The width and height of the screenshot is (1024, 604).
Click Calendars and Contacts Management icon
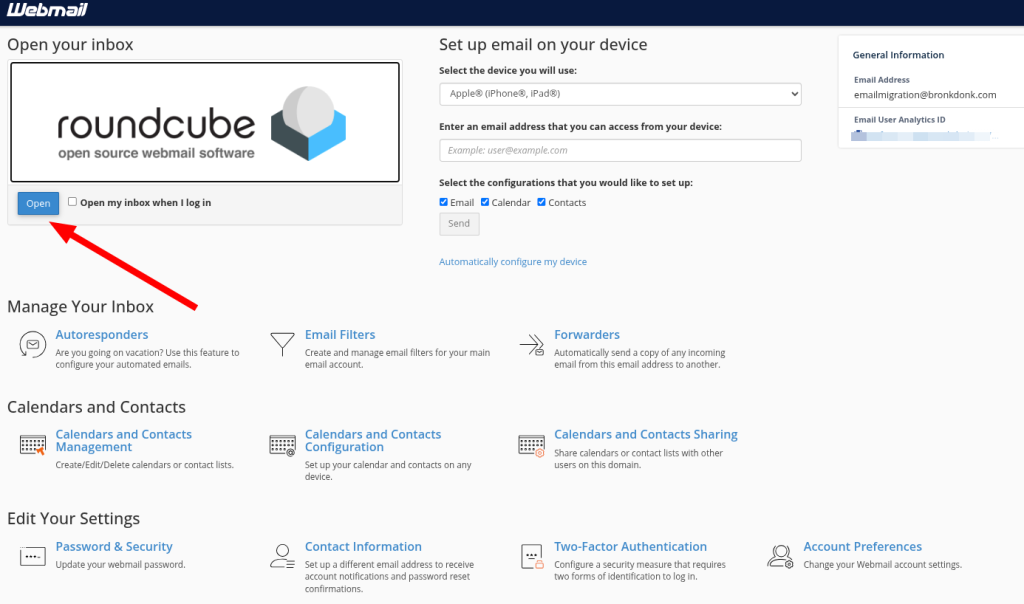[x=33, y=445]
